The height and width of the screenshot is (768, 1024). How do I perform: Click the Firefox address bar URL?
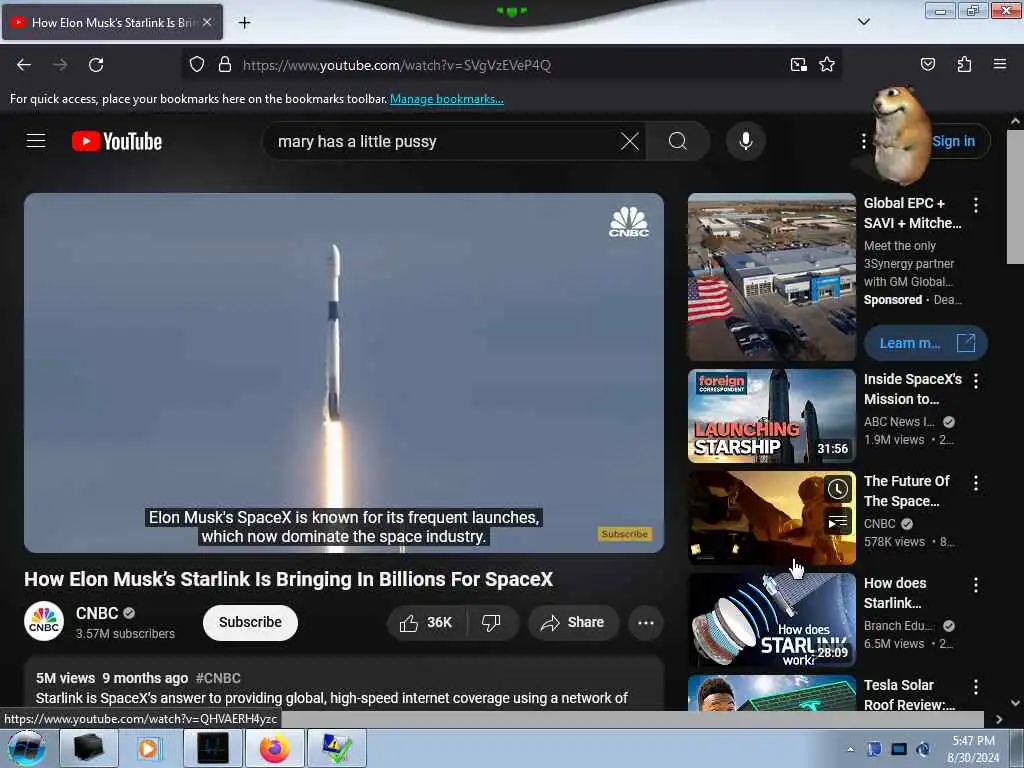(x=397, y=65)
